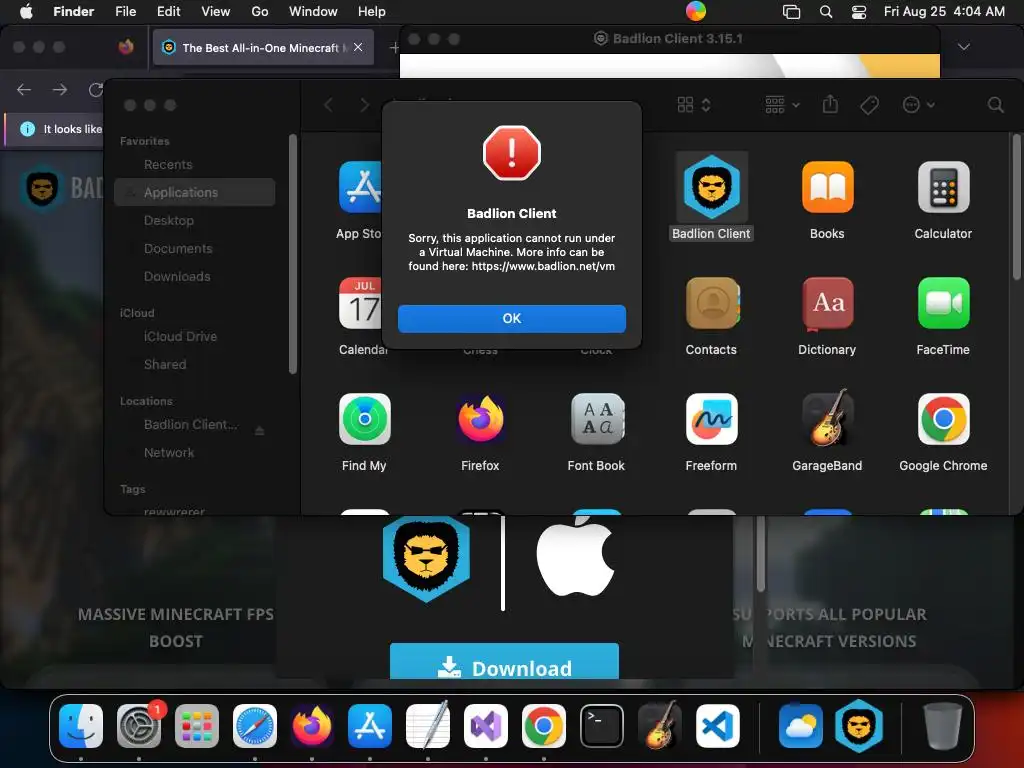Open the Window menu

point(313,11)
